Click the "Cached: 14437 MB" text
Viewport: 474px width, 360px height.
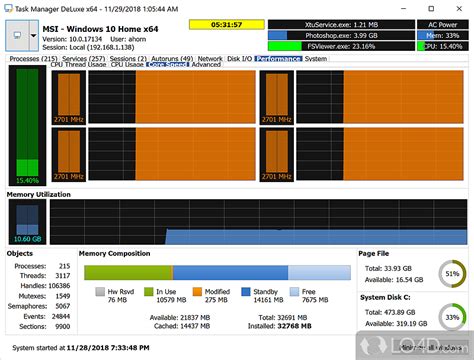point(182,326)
